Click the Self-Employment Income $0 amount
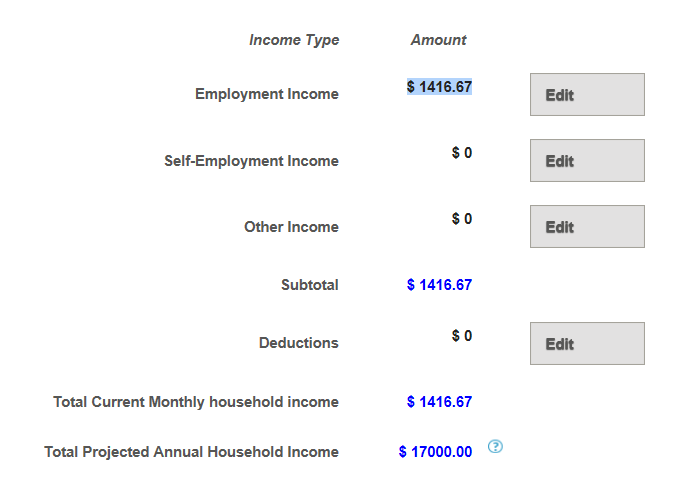 point(461,153)
